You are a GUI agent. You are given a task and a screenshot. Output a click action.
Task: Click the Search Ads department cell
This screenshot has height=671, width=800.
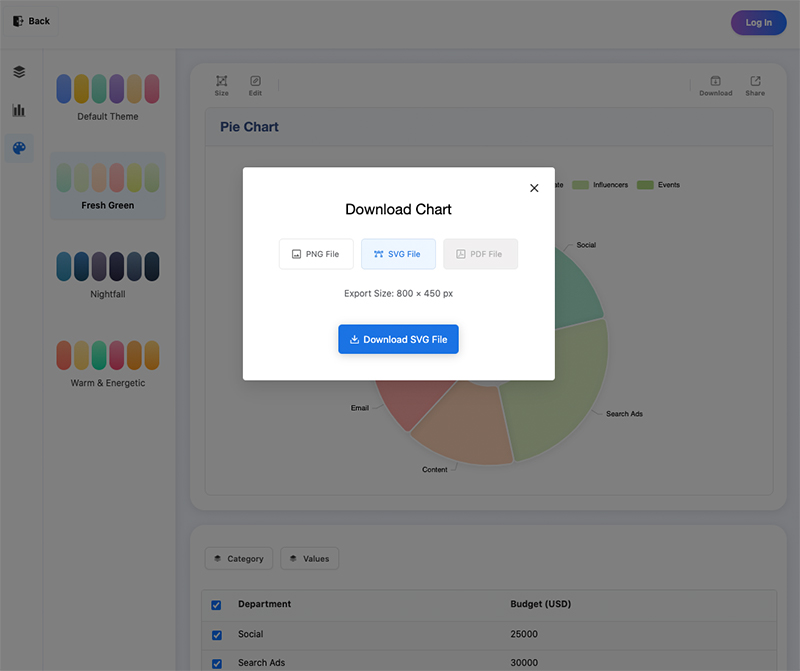click(261, 662)
